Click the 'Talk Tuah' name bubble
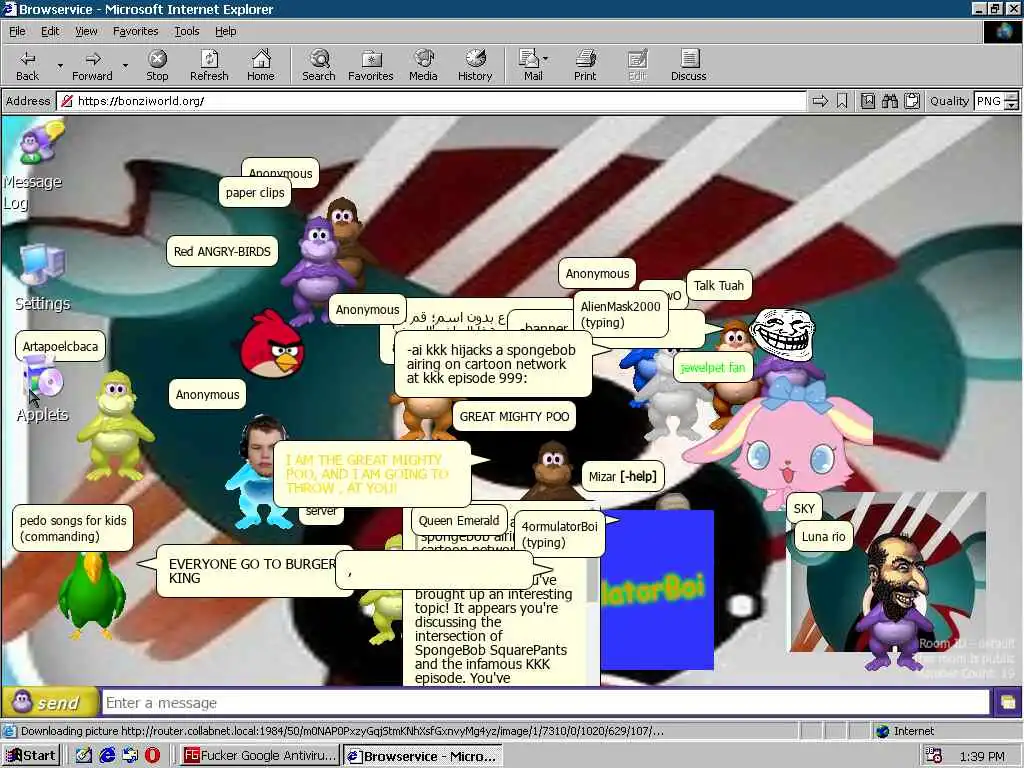Viewport: 1024px width, 768px height. (718, 285)
